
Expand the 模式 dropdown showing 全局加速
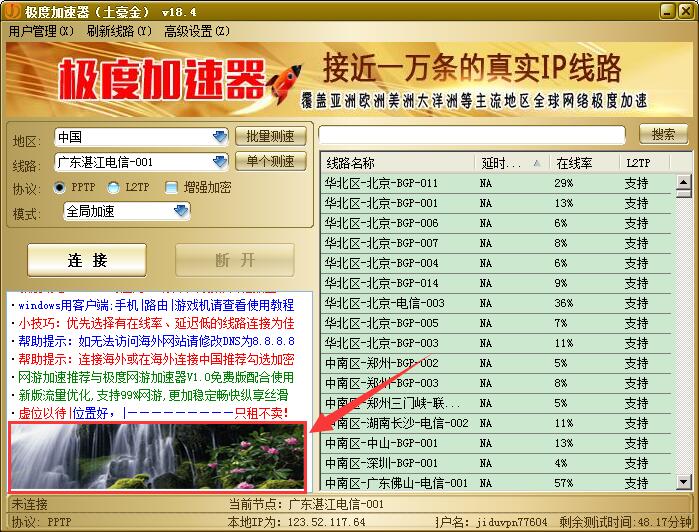point(181,211)
